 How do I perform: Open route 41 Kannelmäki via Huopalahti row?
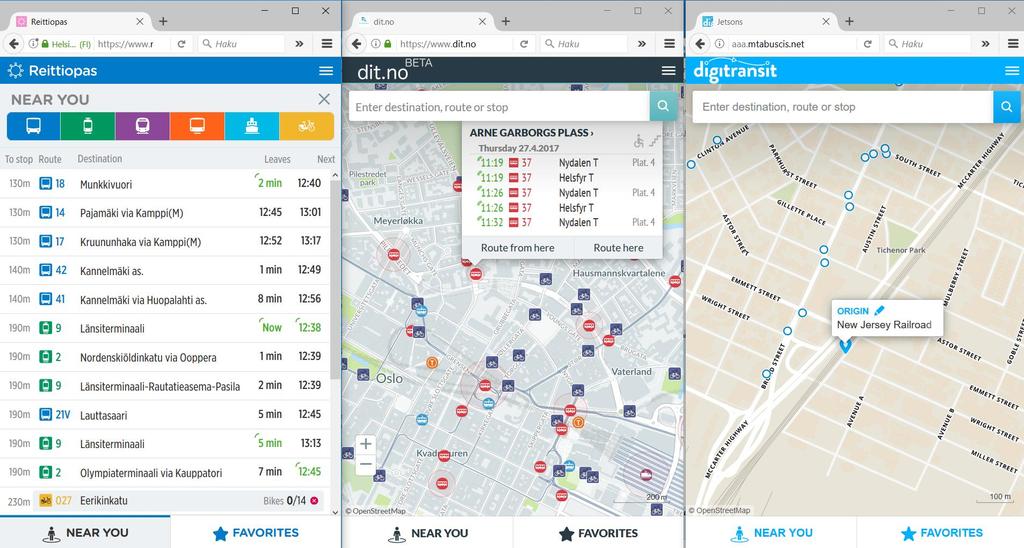165,299
